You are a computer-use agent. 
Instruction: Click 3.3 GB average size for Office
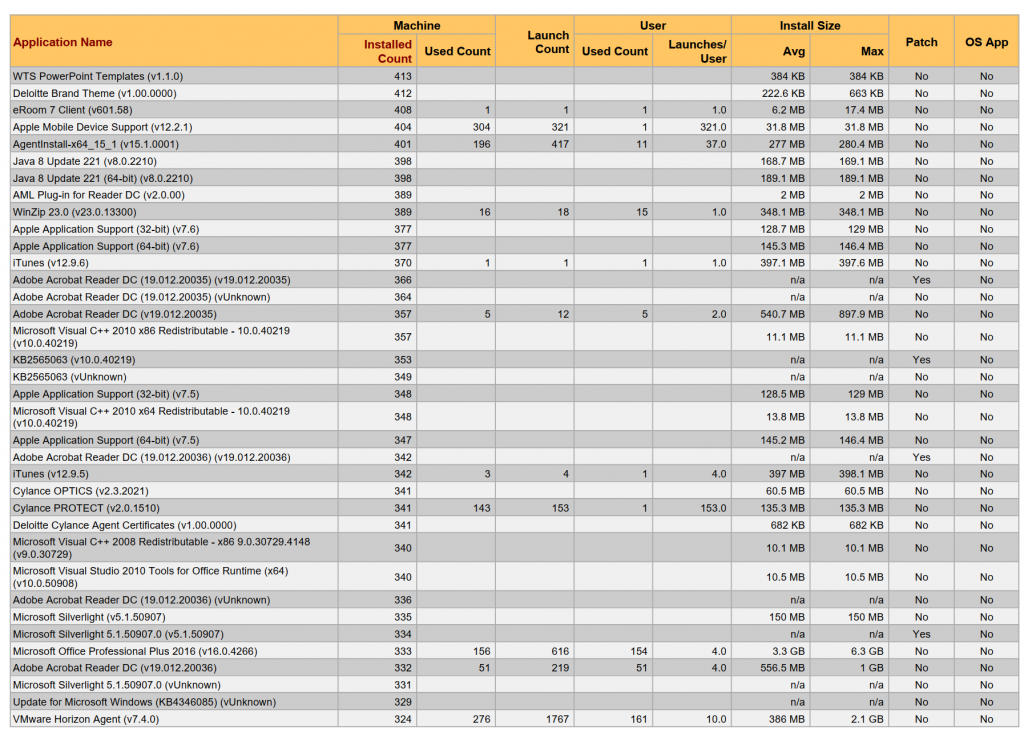788,651
